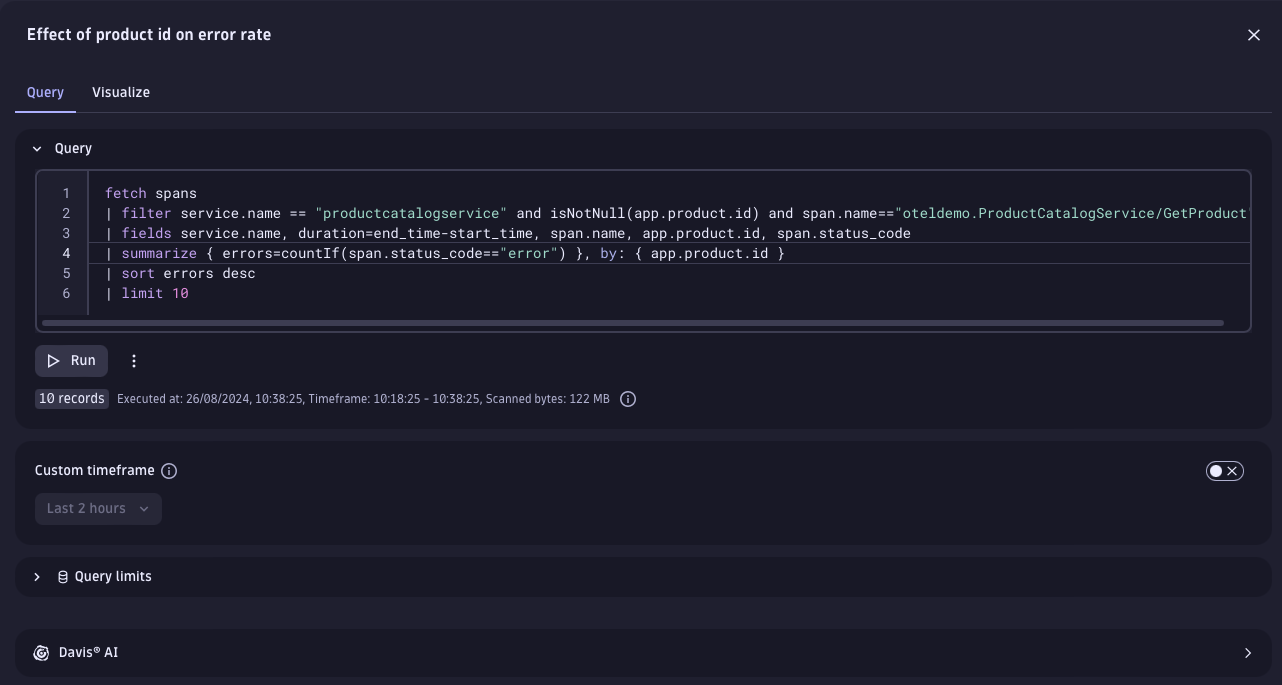Image resolution: width=1282 pixels, height=685 pixels.
Task: Click the chevron at the right of Davis AI
Action: [x=1248, y=652]
